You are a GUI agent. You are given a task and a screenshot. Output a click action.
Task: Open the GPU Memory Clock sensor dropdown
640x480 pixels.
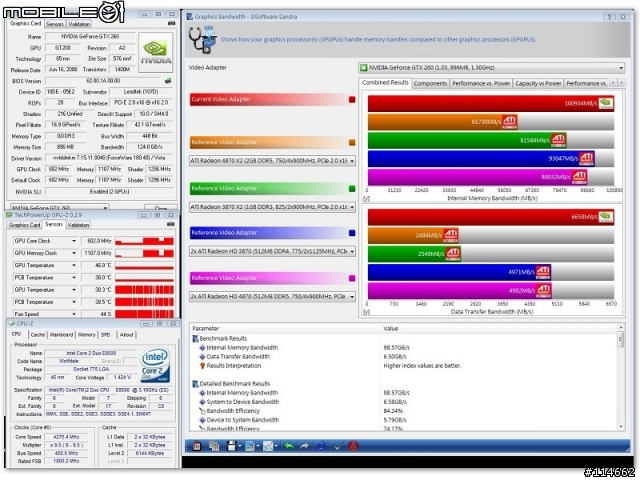click(74, 253)
